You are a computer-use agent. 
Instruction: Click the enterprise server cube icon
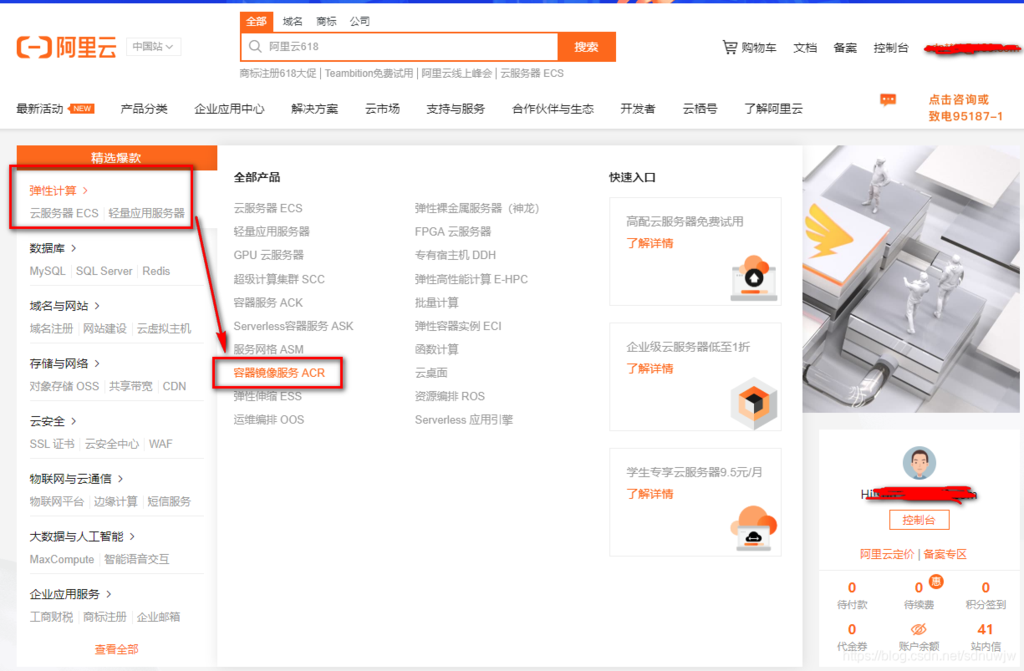754,403
